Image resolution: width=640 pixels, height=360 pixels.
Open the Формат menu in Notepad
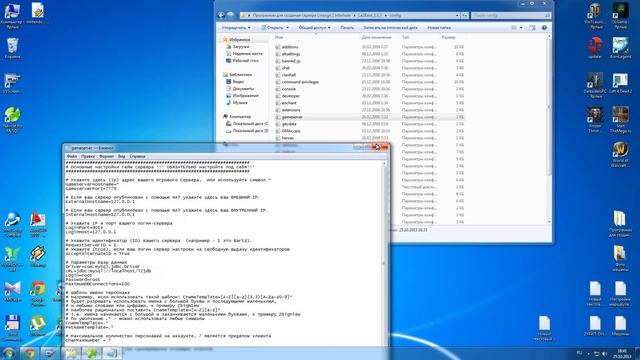[107, 156]
